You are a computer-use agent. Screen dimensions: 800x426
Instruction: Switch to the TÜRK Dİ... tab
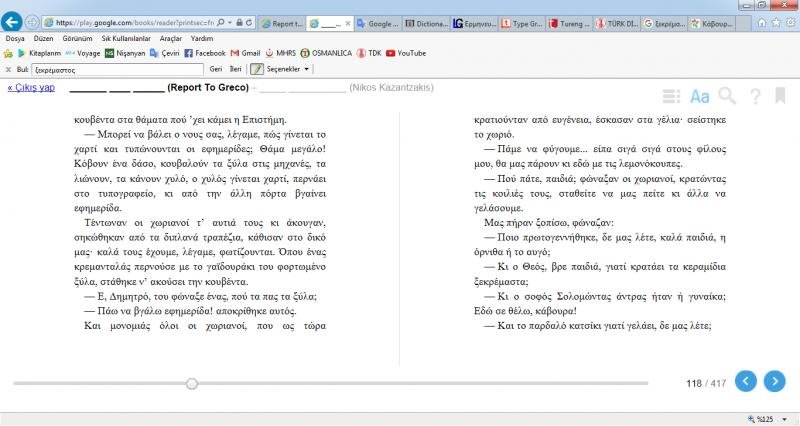tap(618, 23)
